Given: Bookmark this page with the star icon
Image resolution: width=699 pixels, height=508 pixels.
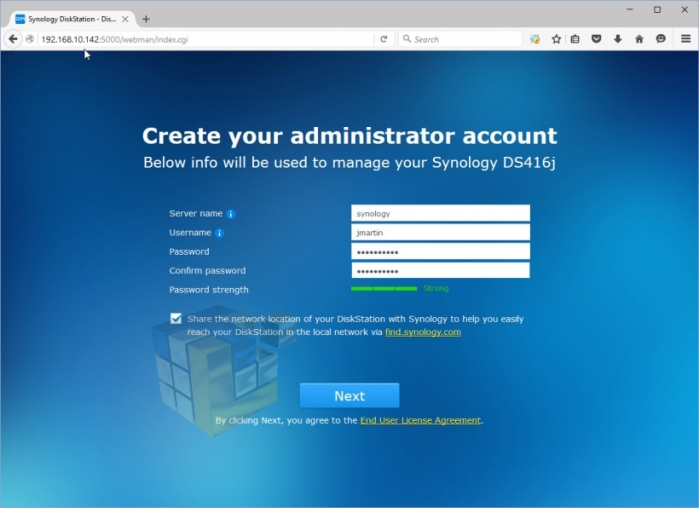Looking at the screenshot, I should pyautogui.click(x=556, y=39).
